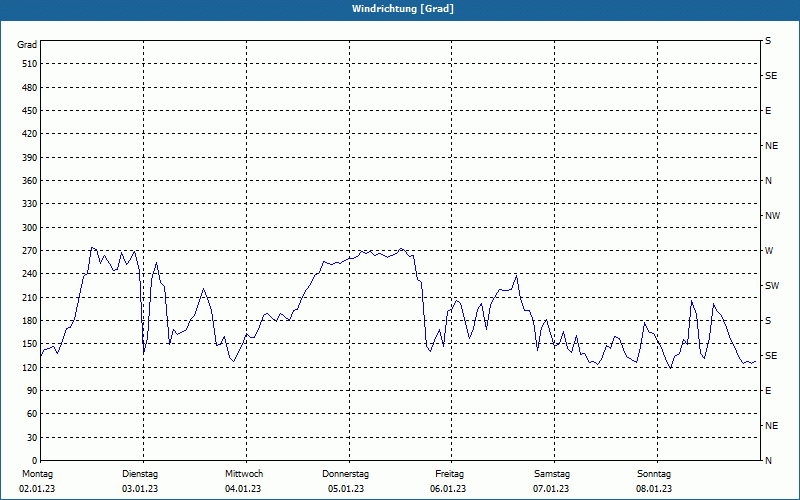The image size is (800, 500).
Task: Click the 'NE' compass label at 45 degrees
Action: [x=771, y=426]
